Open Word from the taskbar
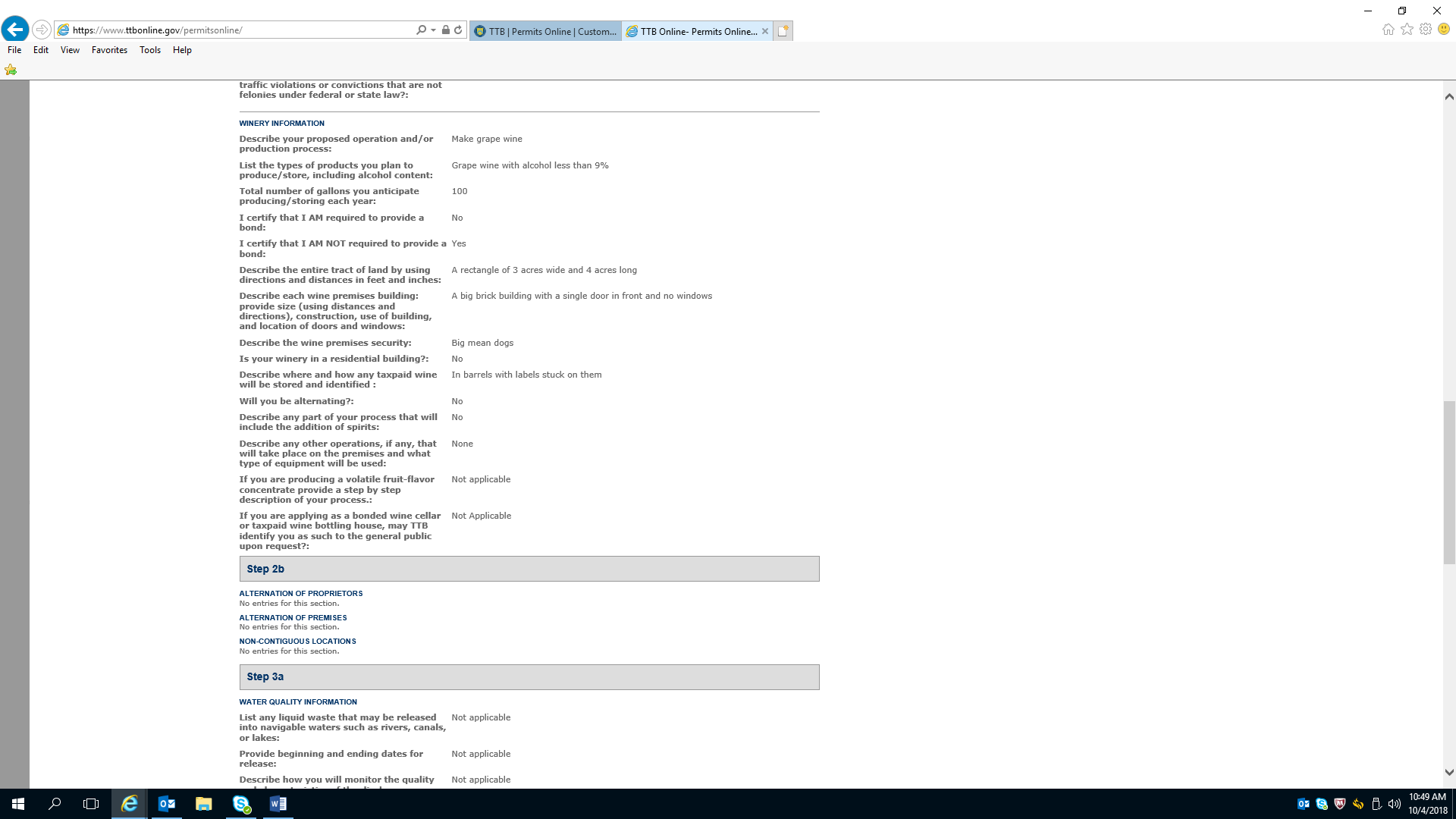 point(278,804)
